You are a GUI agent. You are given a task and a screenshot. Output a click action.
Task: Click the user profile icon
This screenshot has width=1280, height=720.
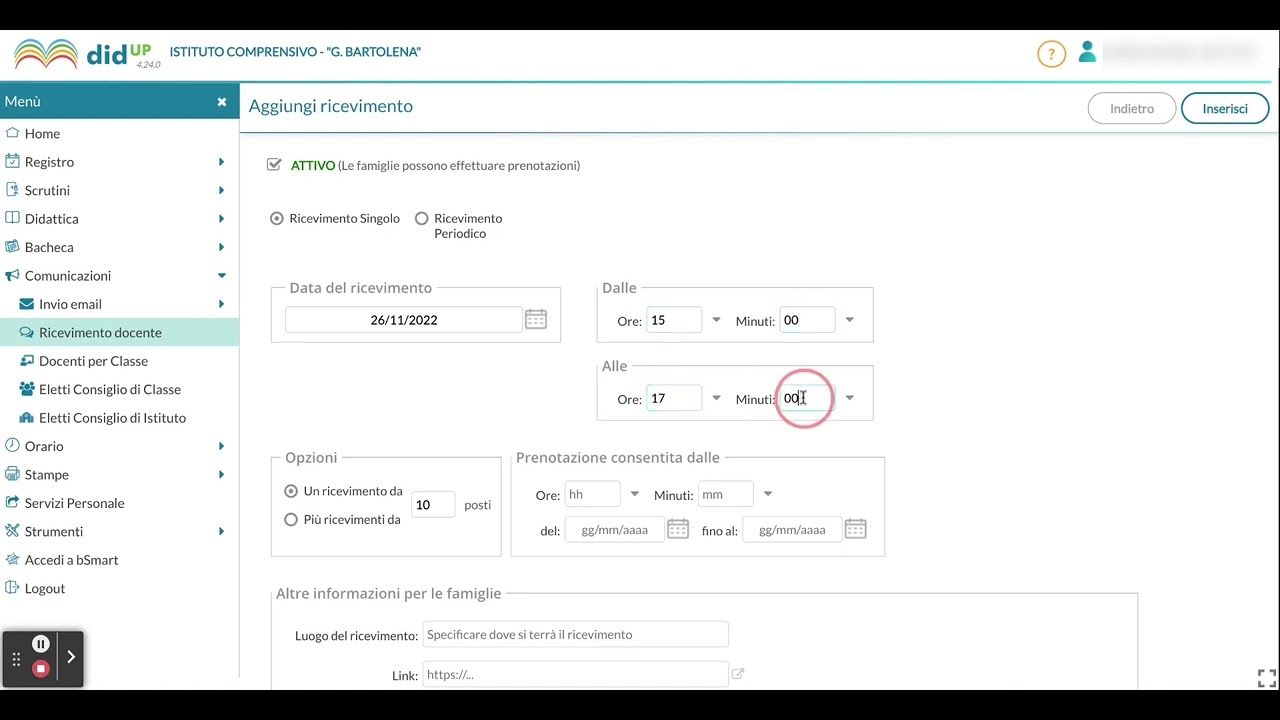click(x=1087, y=52)
